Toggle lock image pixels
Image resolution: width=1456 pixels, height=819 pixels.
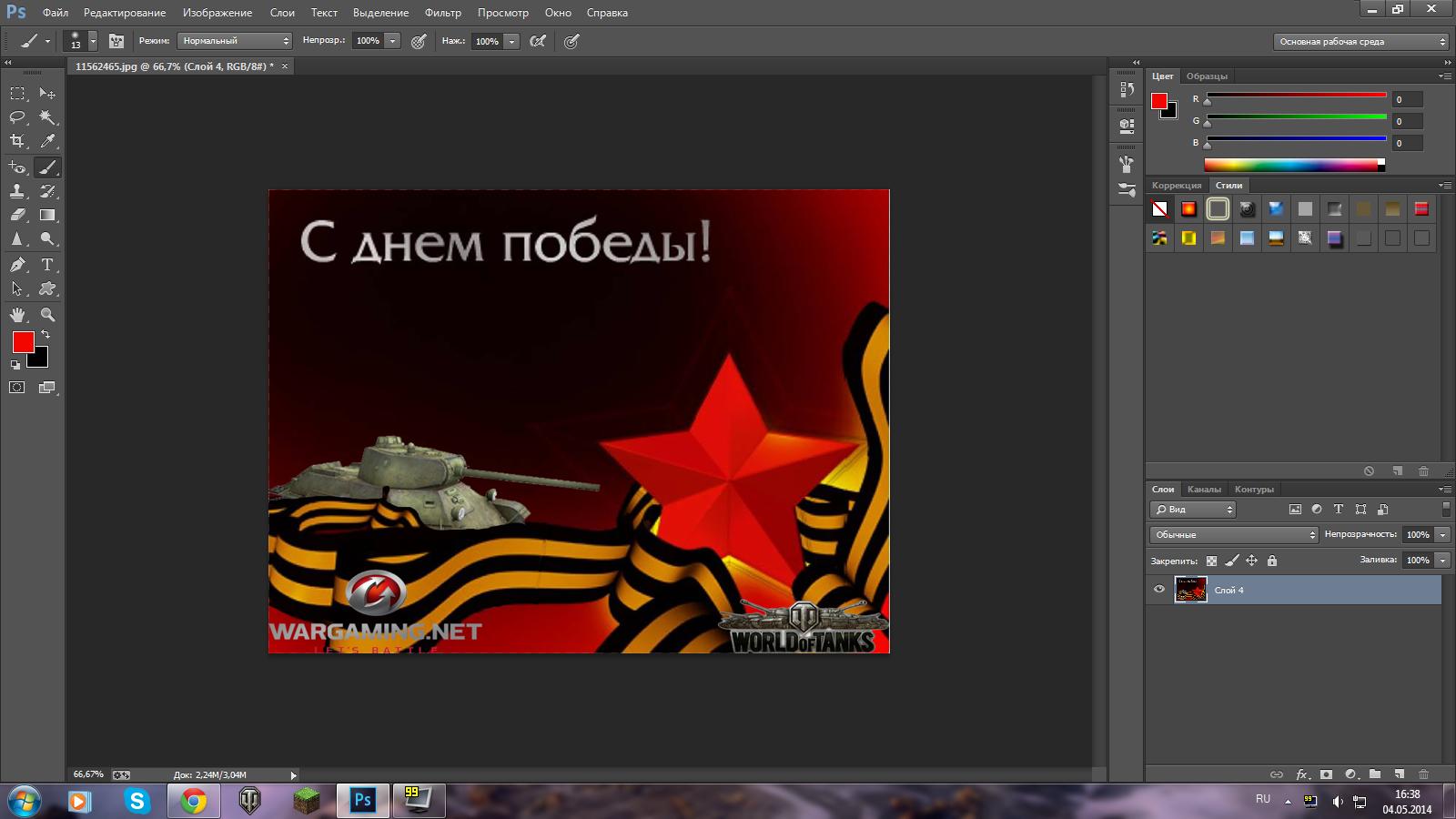coord(1231,561)
